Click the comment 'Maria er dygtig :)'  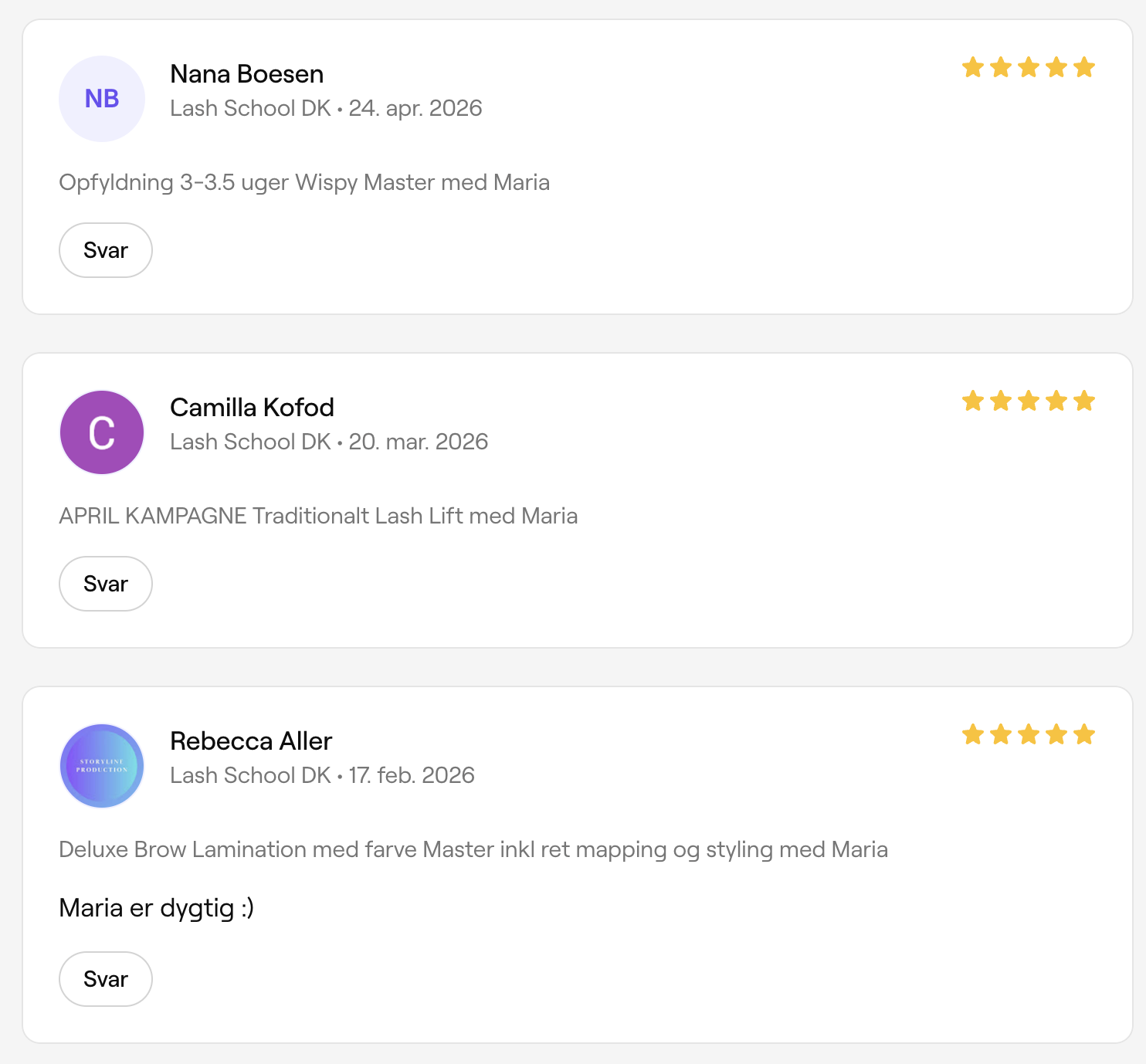pyautogui.click(x=157, y=908)
